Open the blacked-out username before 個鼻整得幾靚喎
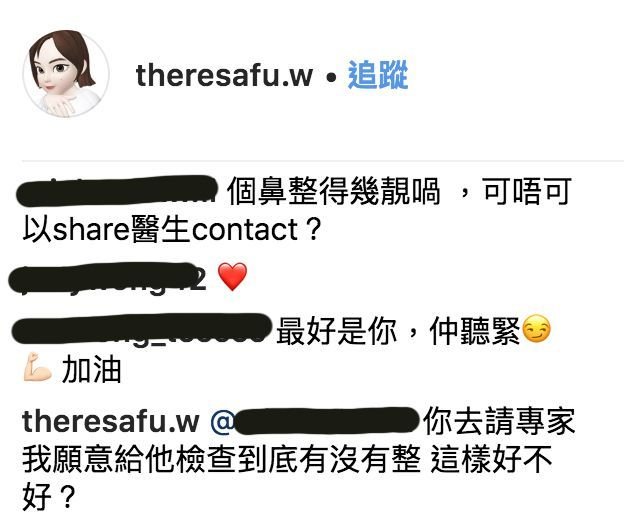Image resolution: width=624 pixels, height=530 pixels. pyautogui.click(x=117, y=191)
